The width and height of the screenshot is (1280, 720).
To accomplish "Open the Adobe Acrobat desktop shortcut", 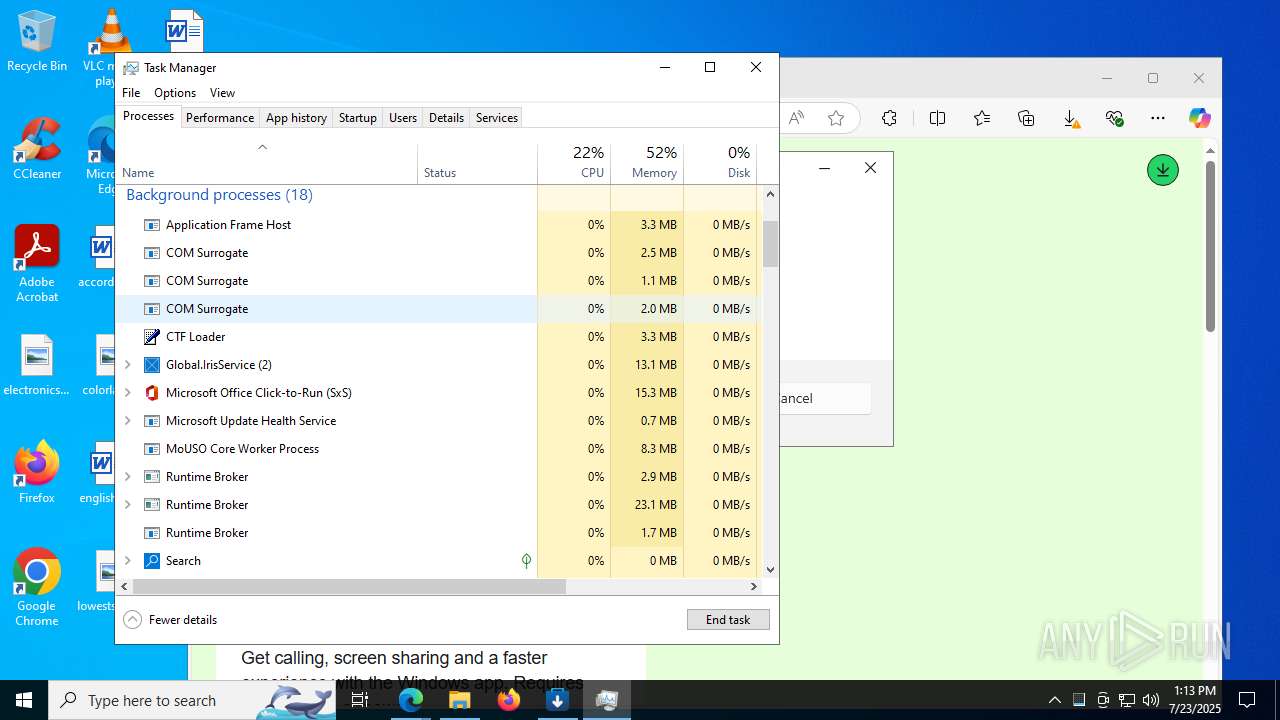I will (37, 264).
